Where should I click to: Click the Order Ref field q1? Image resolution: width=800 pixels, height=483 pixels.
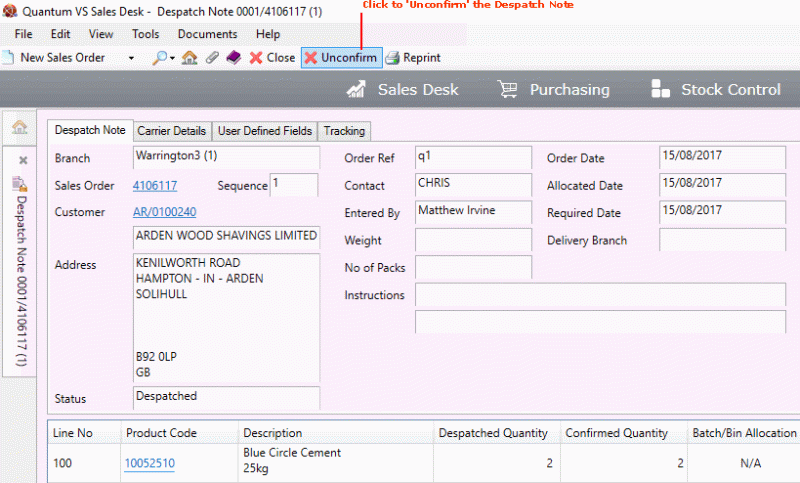click(x=473, y=157)
